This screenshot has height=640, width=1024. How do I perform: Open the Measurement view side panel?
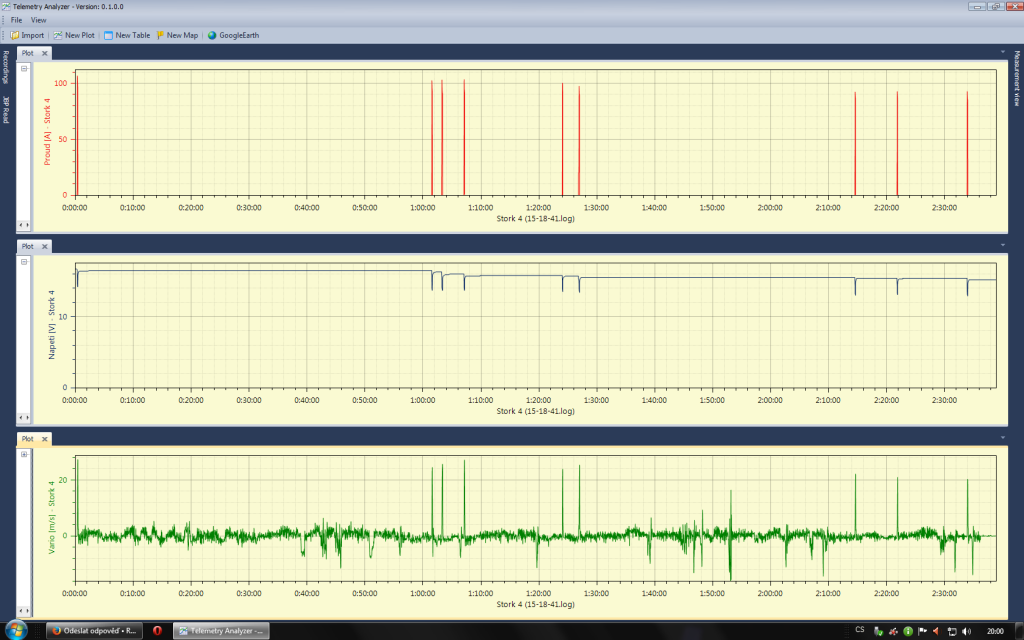pos(1017,80)
